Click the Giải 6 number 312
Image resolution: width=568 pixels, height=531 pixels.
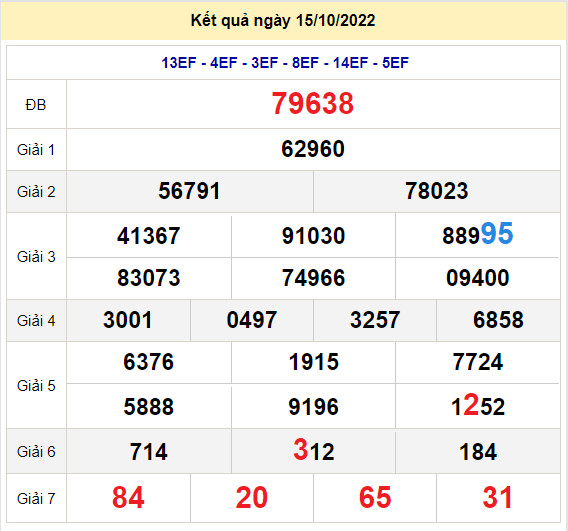[x=314, y=450]
